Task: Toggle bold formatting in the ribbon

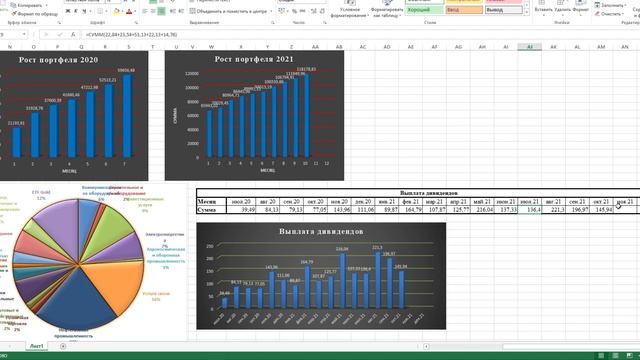Action: coord(68,11)
